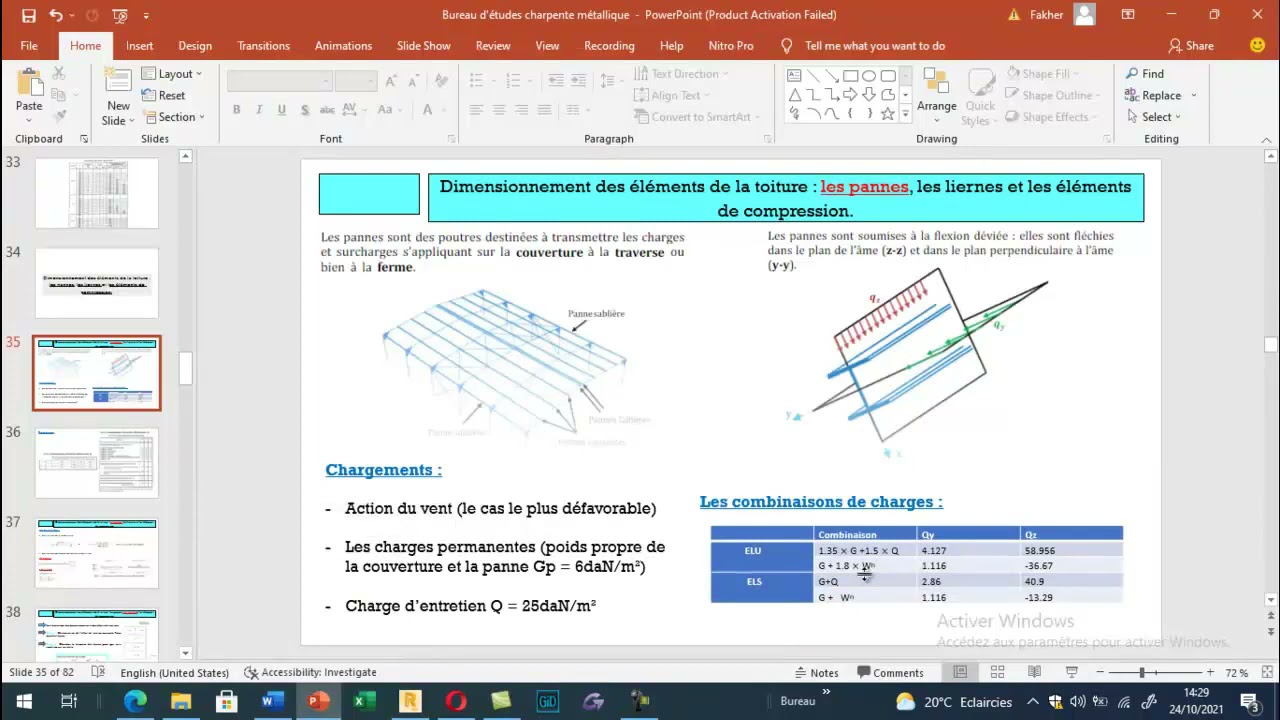Open the Section dropdown
The height and width of the screenshot is (720, 1280).
coord(172,117)
